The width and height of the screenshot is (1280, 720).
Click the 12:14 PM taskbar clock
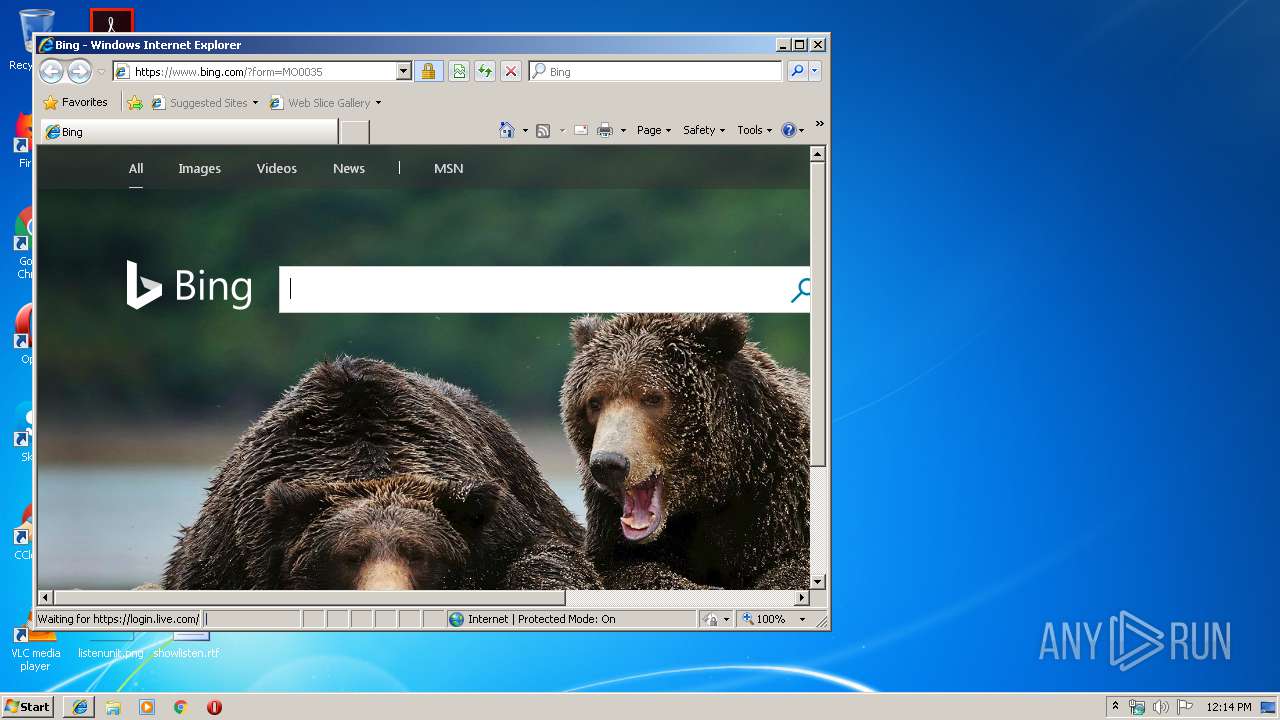(x=1229, y=707)
